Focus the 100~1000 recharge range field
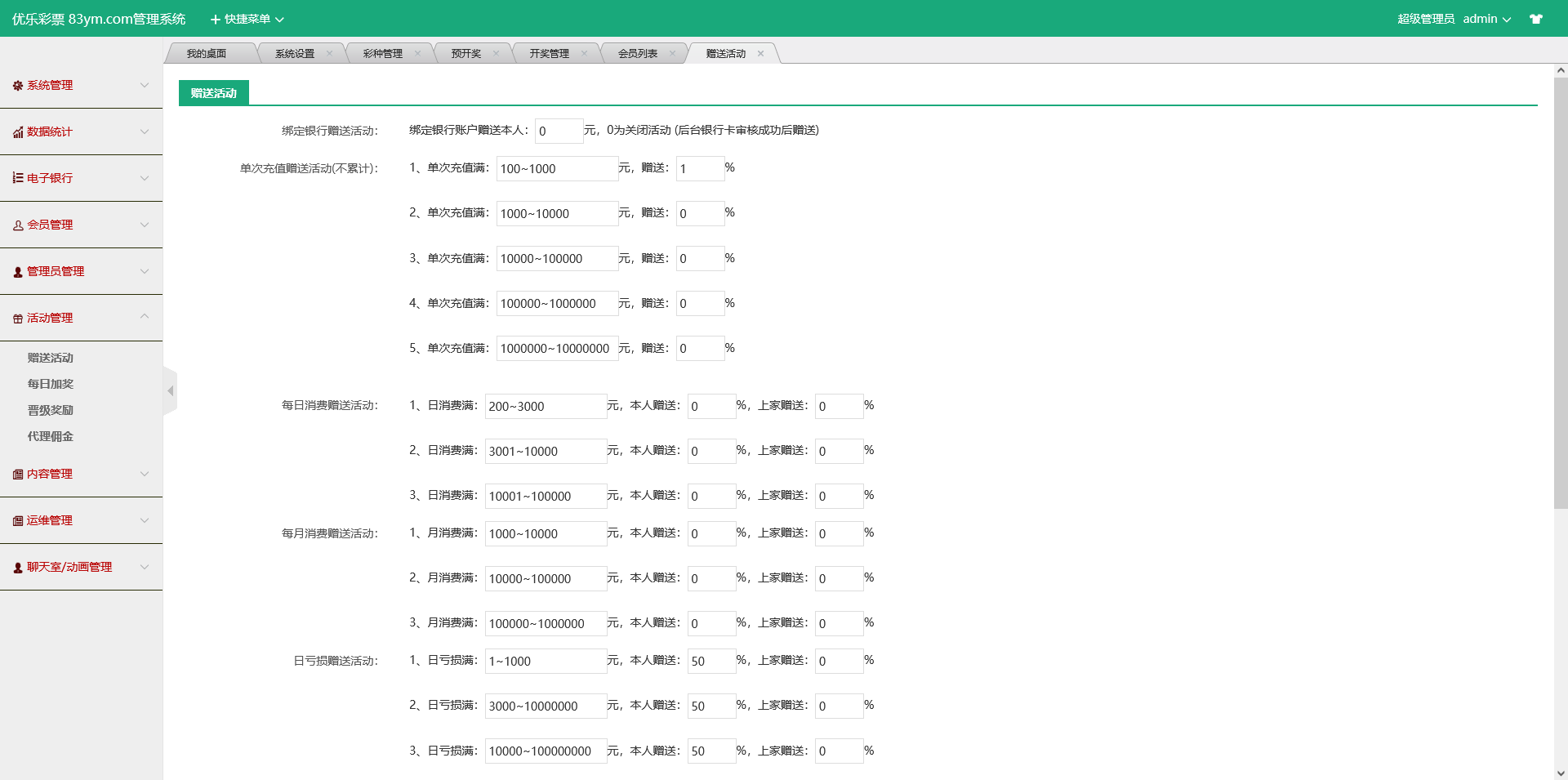The image size is (1568, 780). tap(558, 168)
